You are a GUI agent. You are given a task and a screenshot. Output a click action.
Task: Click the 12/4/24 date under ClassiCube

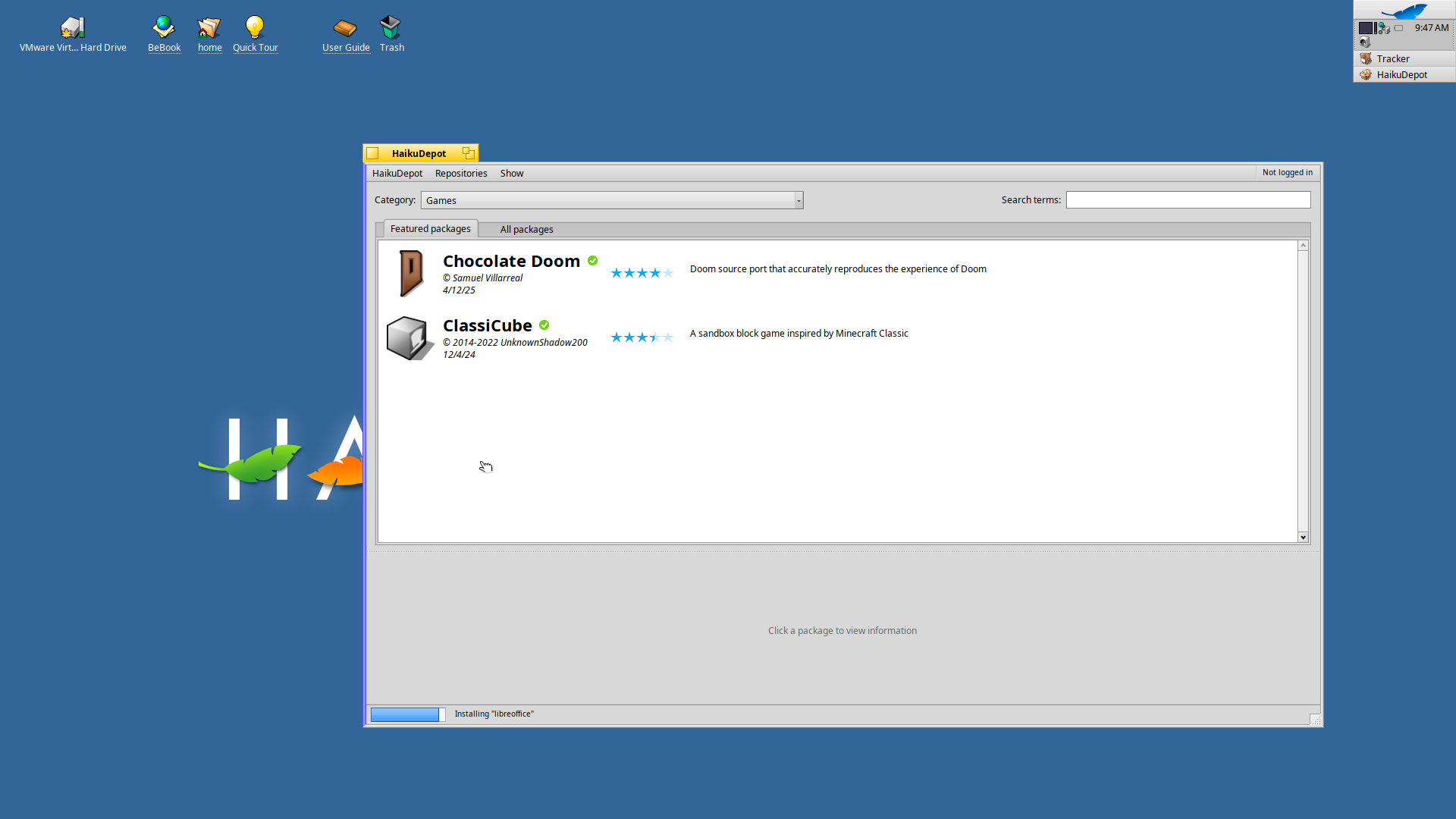[459, 355]
